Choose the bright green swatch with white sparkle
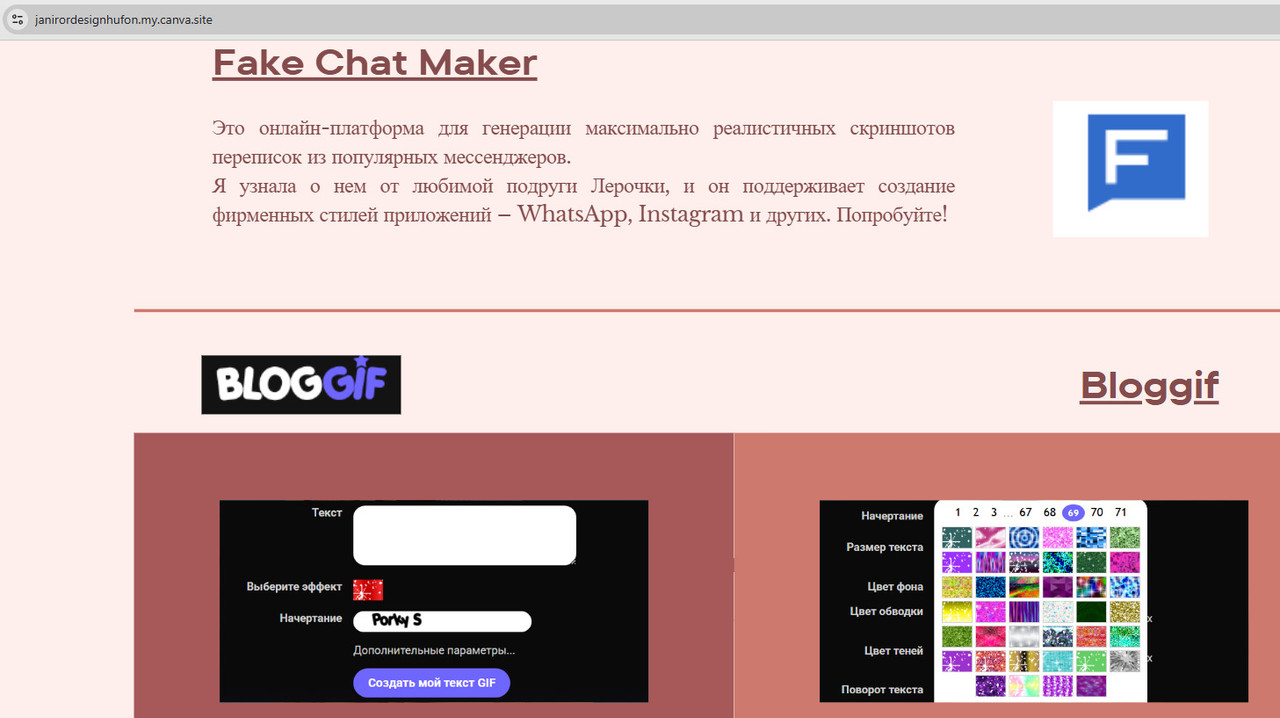Image resolution: width=1280 pixels, height=718 pixels. (x=1091, y=661)
